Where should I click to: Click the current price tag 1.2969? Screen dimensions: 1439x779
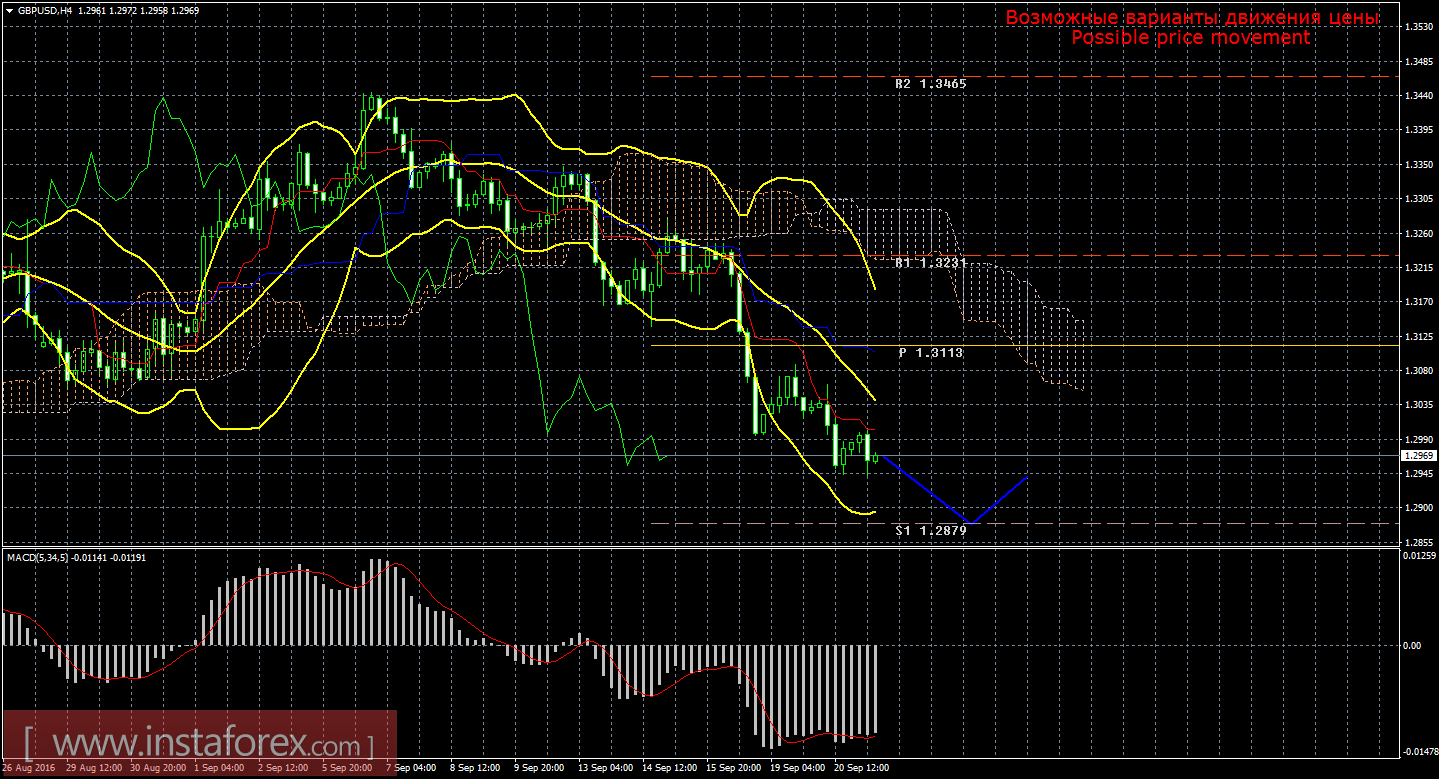[x=1417, y=456]
